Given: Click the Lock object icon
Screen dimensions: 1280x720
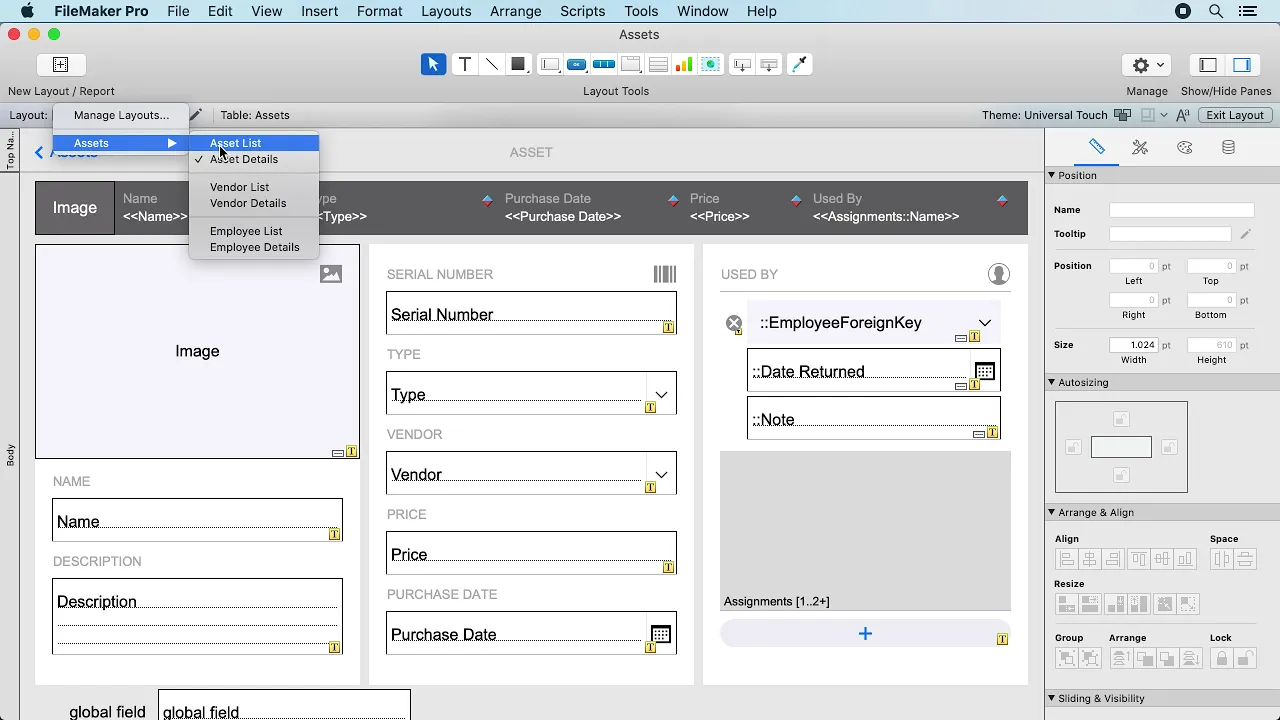Looking at the screenshot, I should point(1221,658).
